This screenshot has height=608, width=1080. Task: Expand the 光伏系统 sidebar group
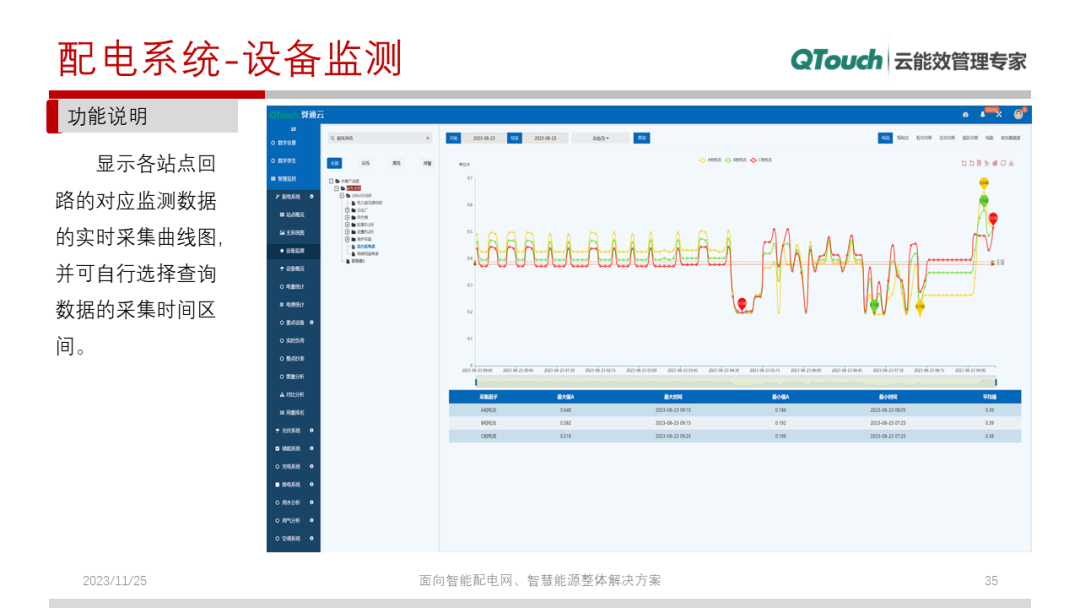(293, 430)
